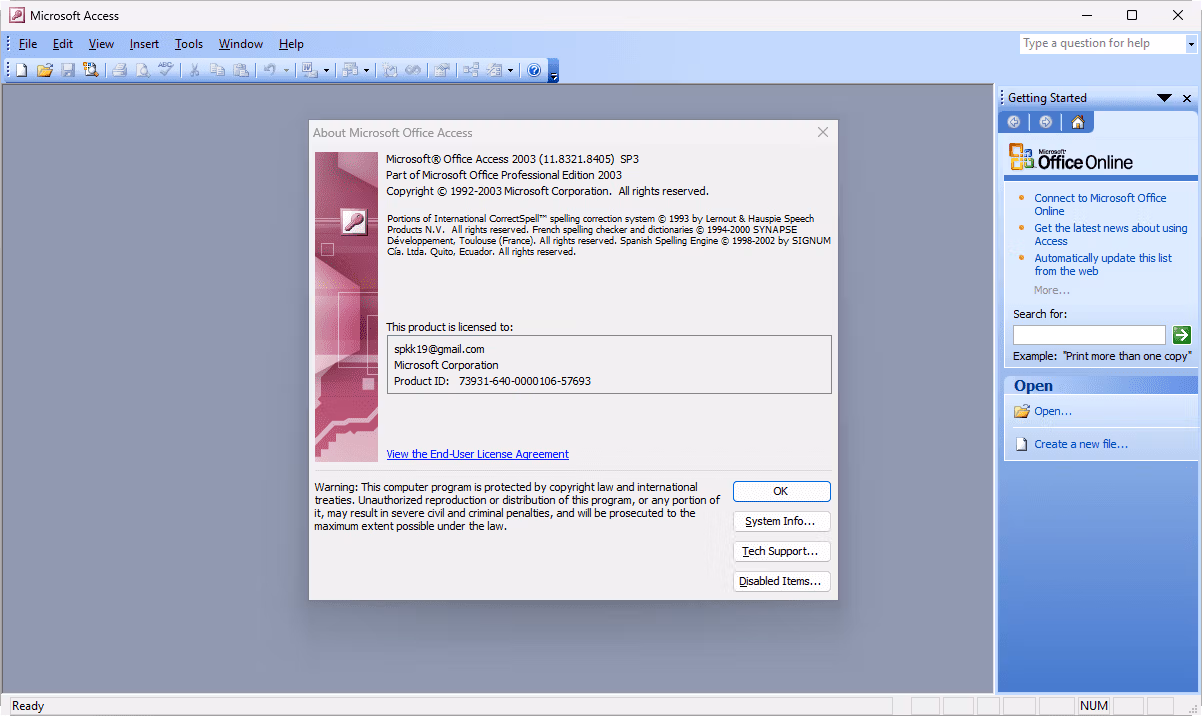Click the green search Go arrow button
Image resolution: width=1202 pixels, height=716 pixels.
tap(1182, 335)
